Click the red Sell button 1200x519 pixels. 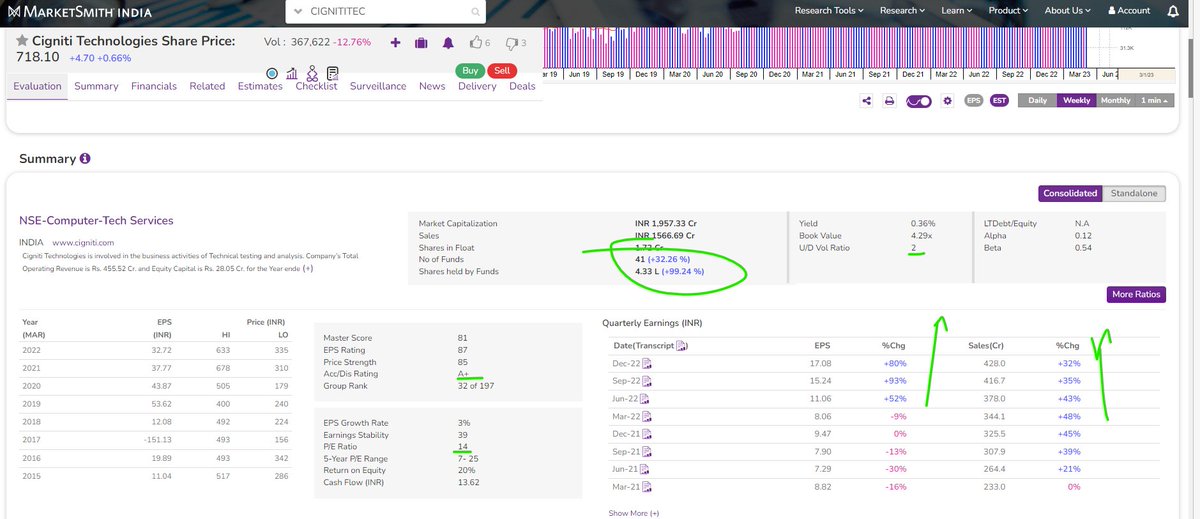(502, 70)
